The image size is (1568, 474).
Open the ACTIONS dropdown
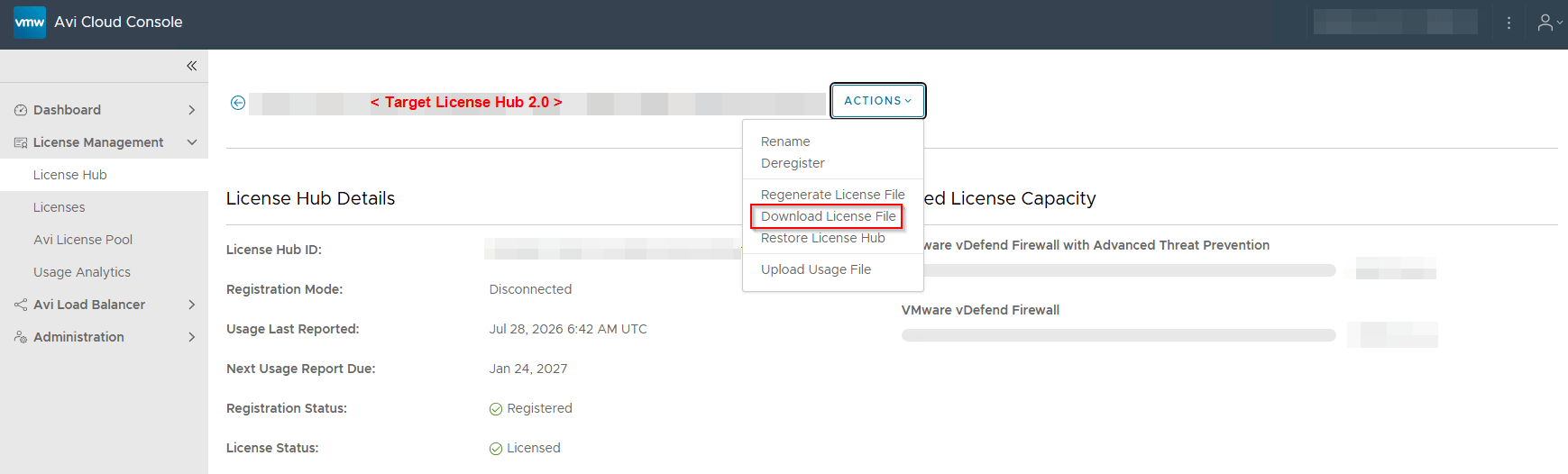(x=877, y=101)
